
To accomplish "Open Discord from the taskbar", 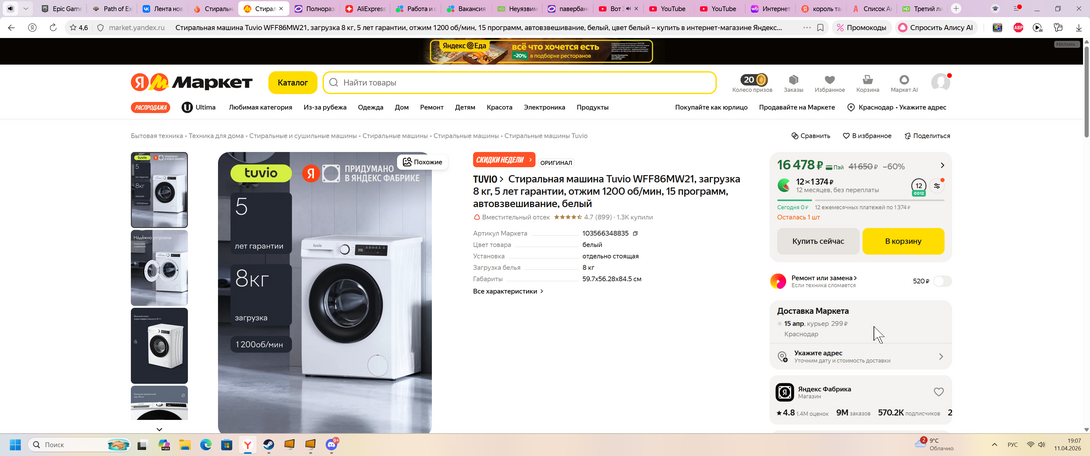I will [x=332, y=444].
